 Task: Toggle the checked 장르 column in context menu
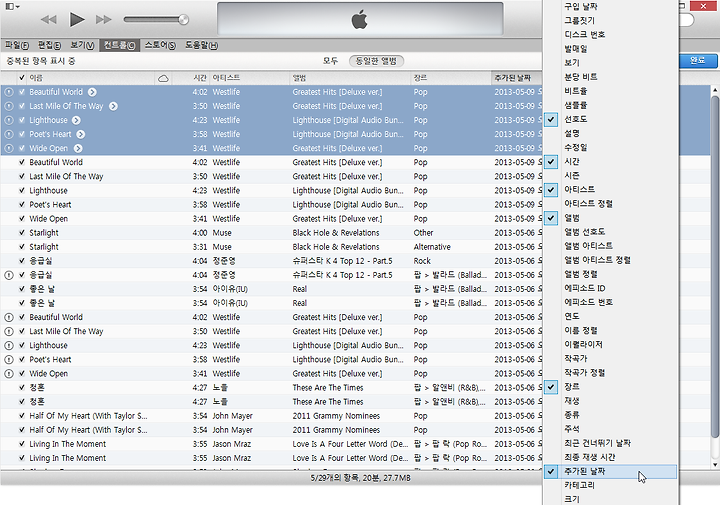(x=610, y=387)
